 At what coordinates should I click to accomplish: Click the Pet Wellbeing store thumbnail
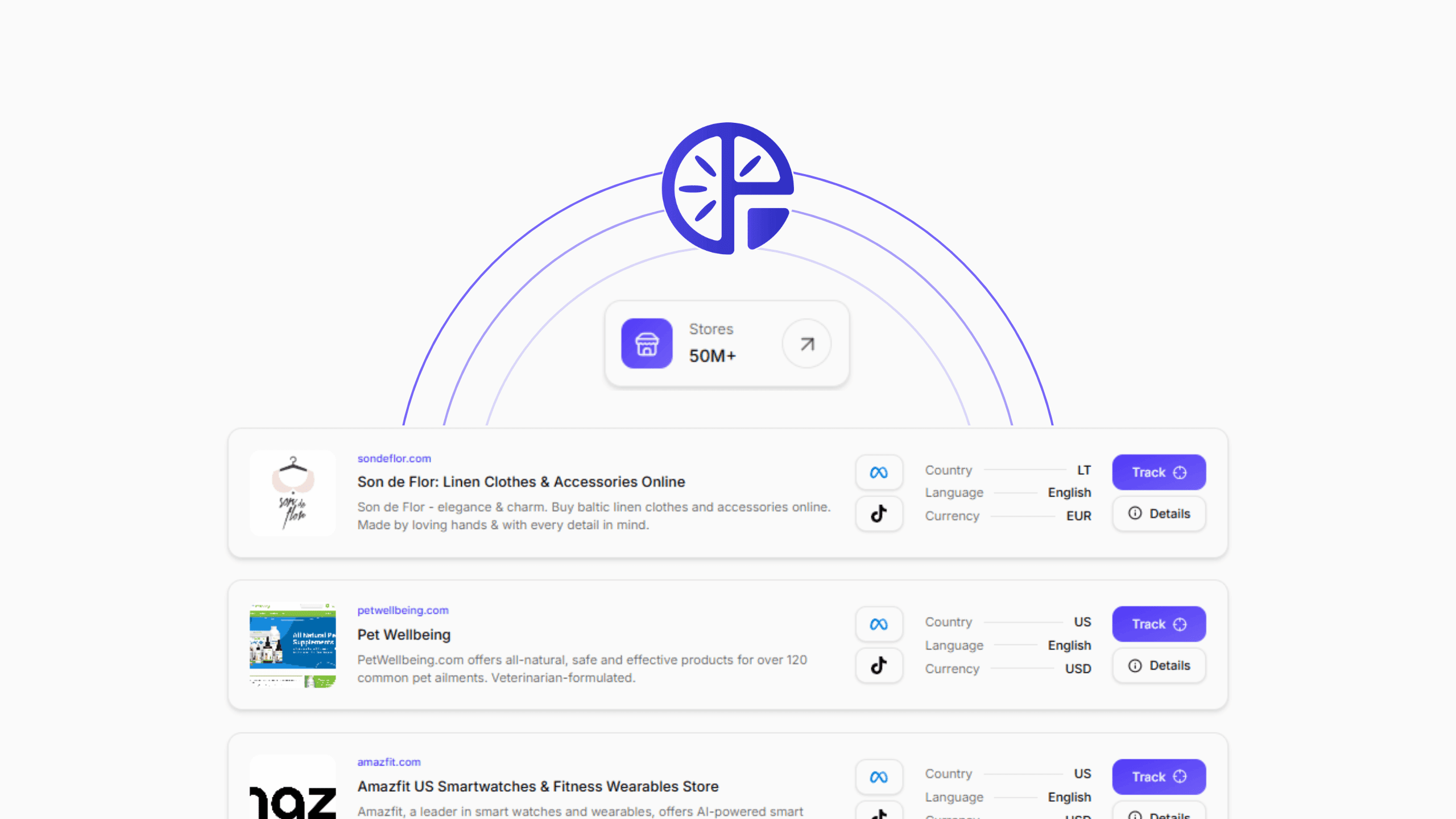pyautogui.click(x=293, y=645)
